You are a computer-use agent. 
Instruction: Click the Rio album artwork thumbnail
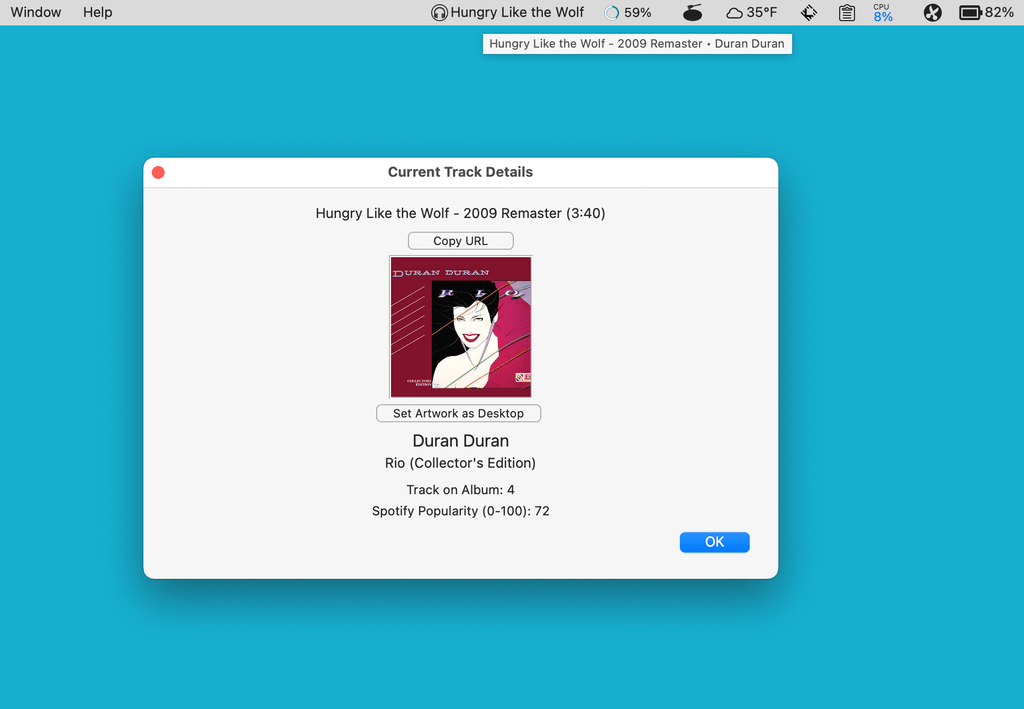click(x=460, y=326)
